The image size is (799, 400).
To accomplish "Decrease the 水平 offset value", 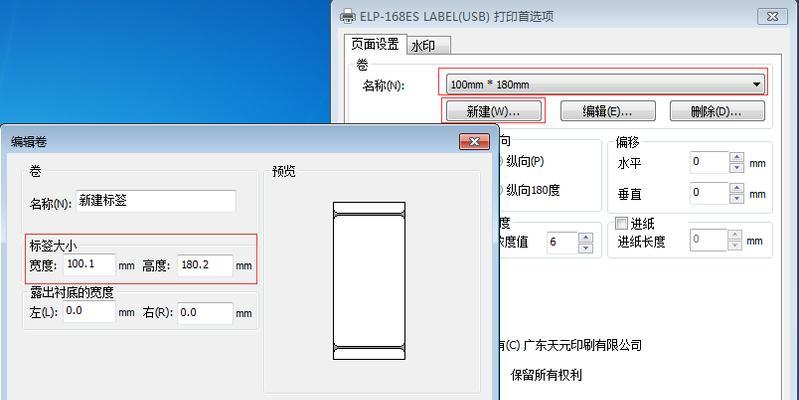I will 737,168.
